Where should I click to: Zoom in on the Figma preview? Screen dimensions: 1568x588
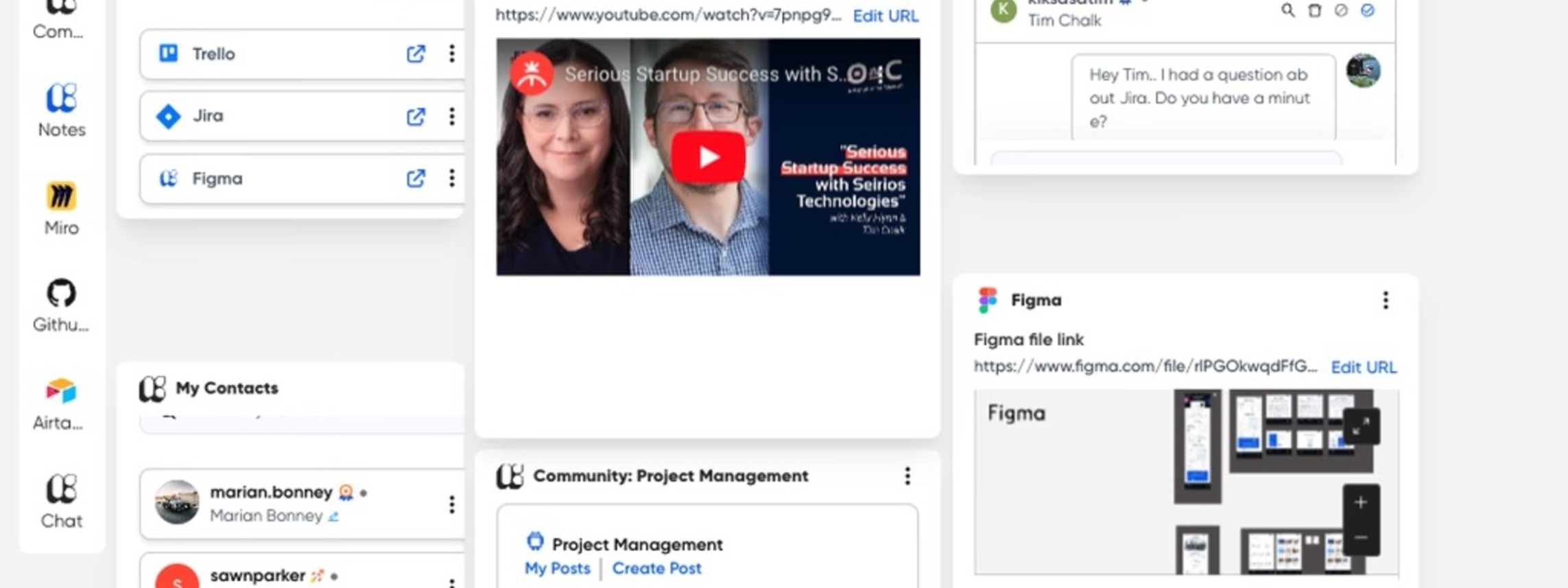1361,503
